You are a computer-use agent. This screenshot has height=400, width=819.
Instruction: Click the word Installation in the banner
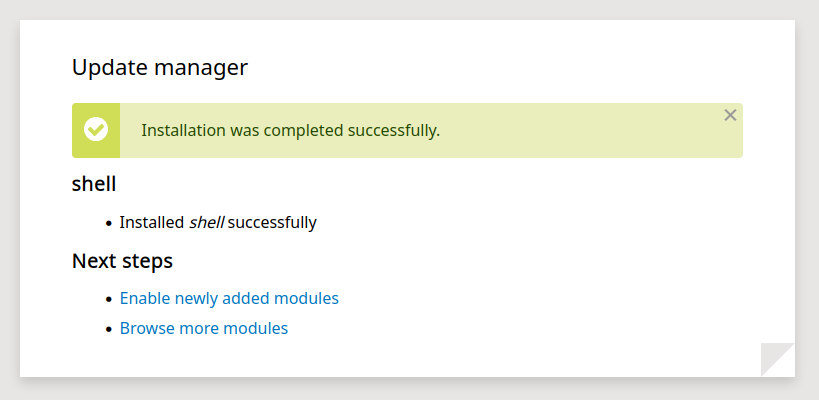(177, 131)
